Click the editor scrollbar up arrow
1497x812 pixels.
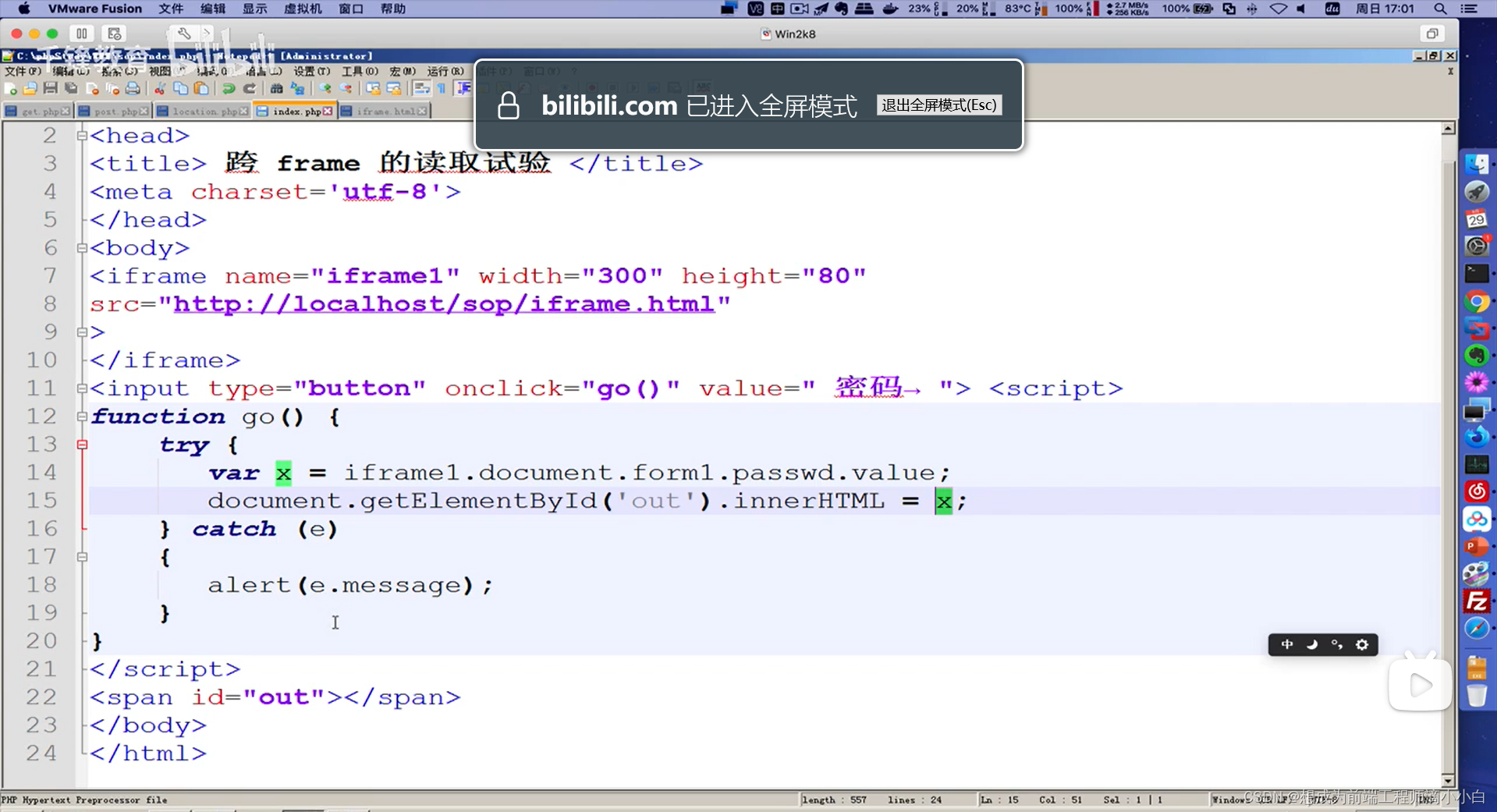(1449, 129)
